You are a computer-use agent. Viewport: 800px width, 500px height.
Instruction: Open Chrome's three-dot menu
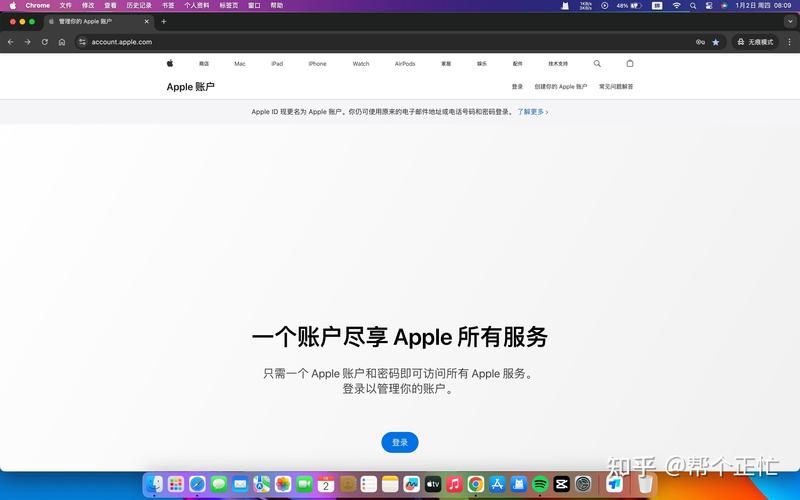point(789,42)
